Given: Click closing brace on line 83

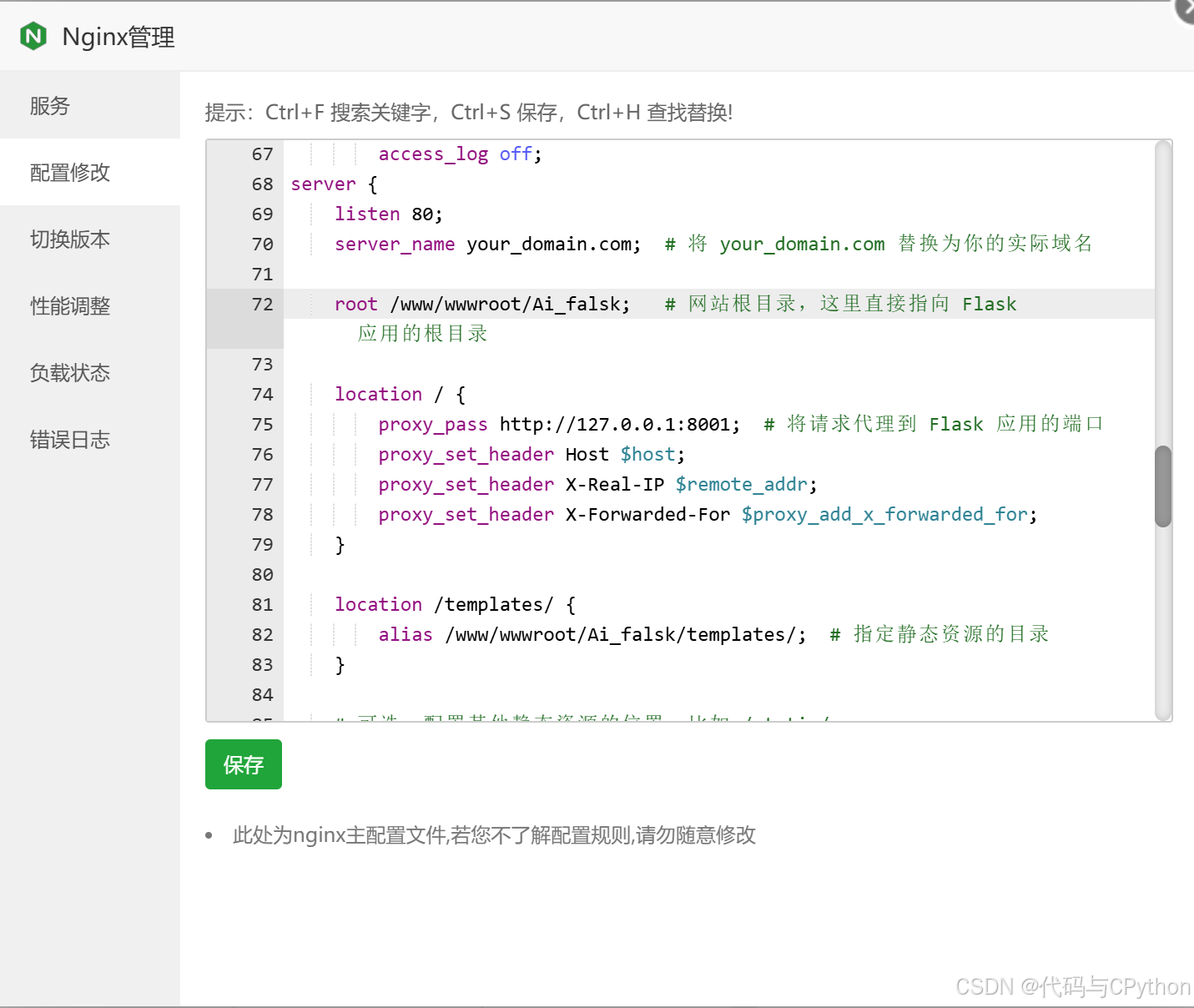Looking at the screenshot, I should coord(340,665).
